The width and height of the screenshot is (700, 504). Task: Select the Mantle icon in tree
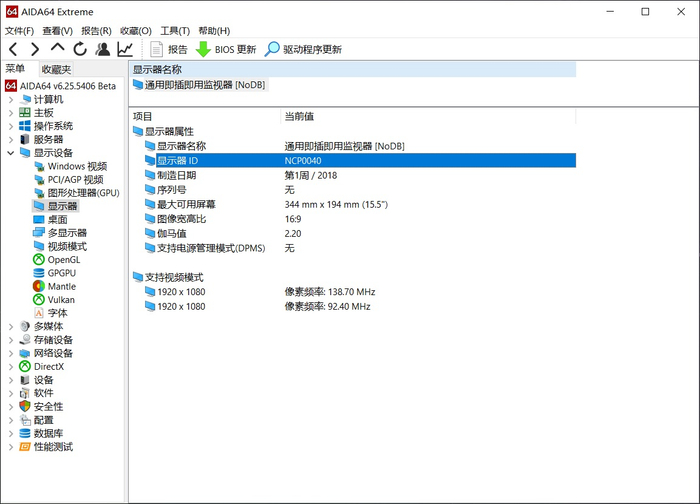click(x=39, y=286)
